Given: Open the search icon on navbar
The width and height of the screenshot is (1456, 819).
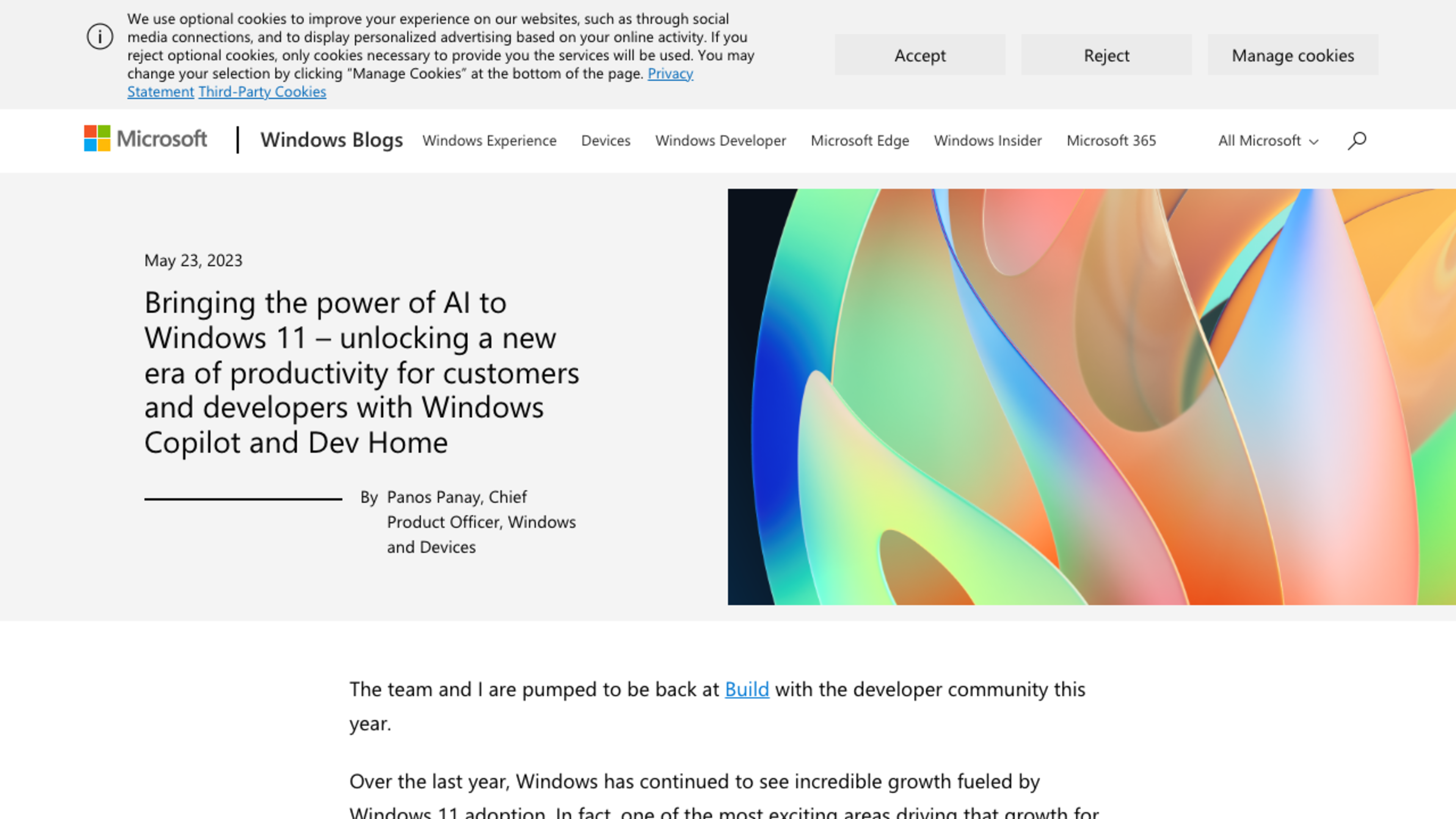Looking at the screenshot, I should pos(1357,139).
